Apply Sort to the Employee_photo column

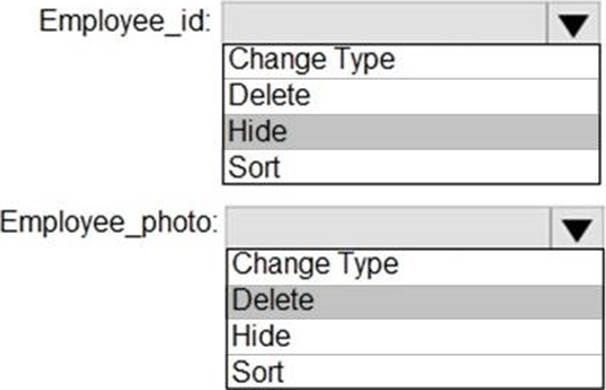pyautogui.click(x=415, y=371)
